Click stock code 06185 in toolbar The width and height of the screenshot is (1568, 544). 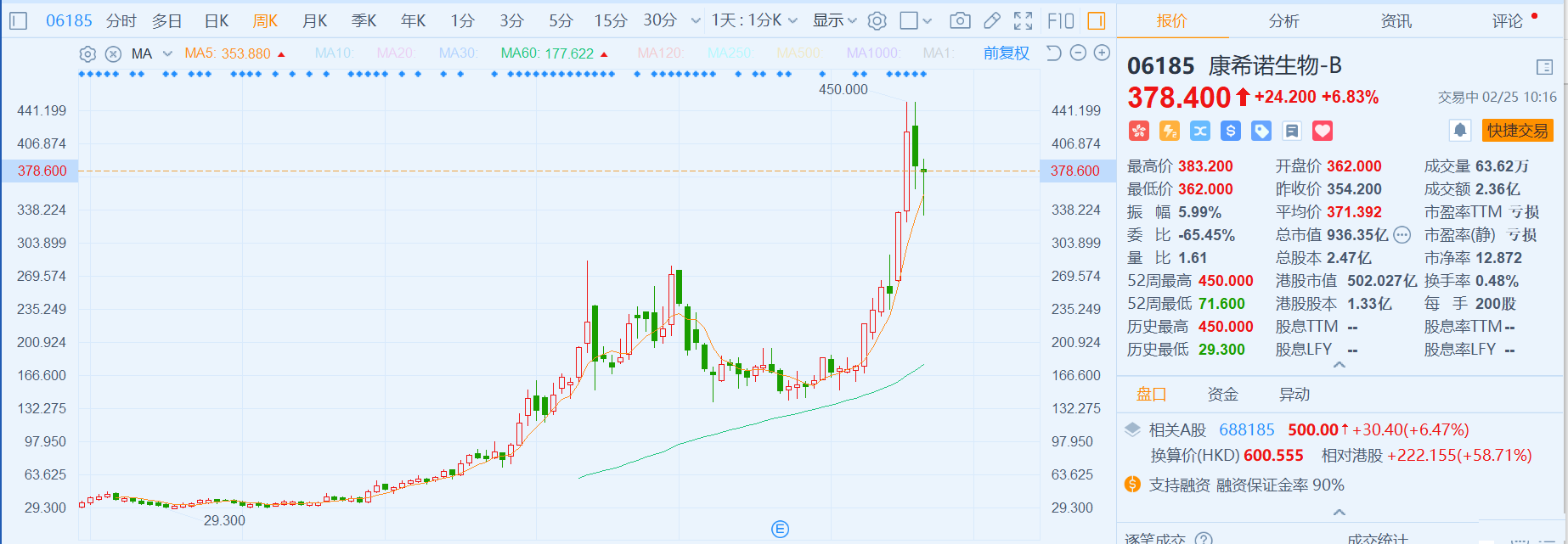[x=69, y=20]
